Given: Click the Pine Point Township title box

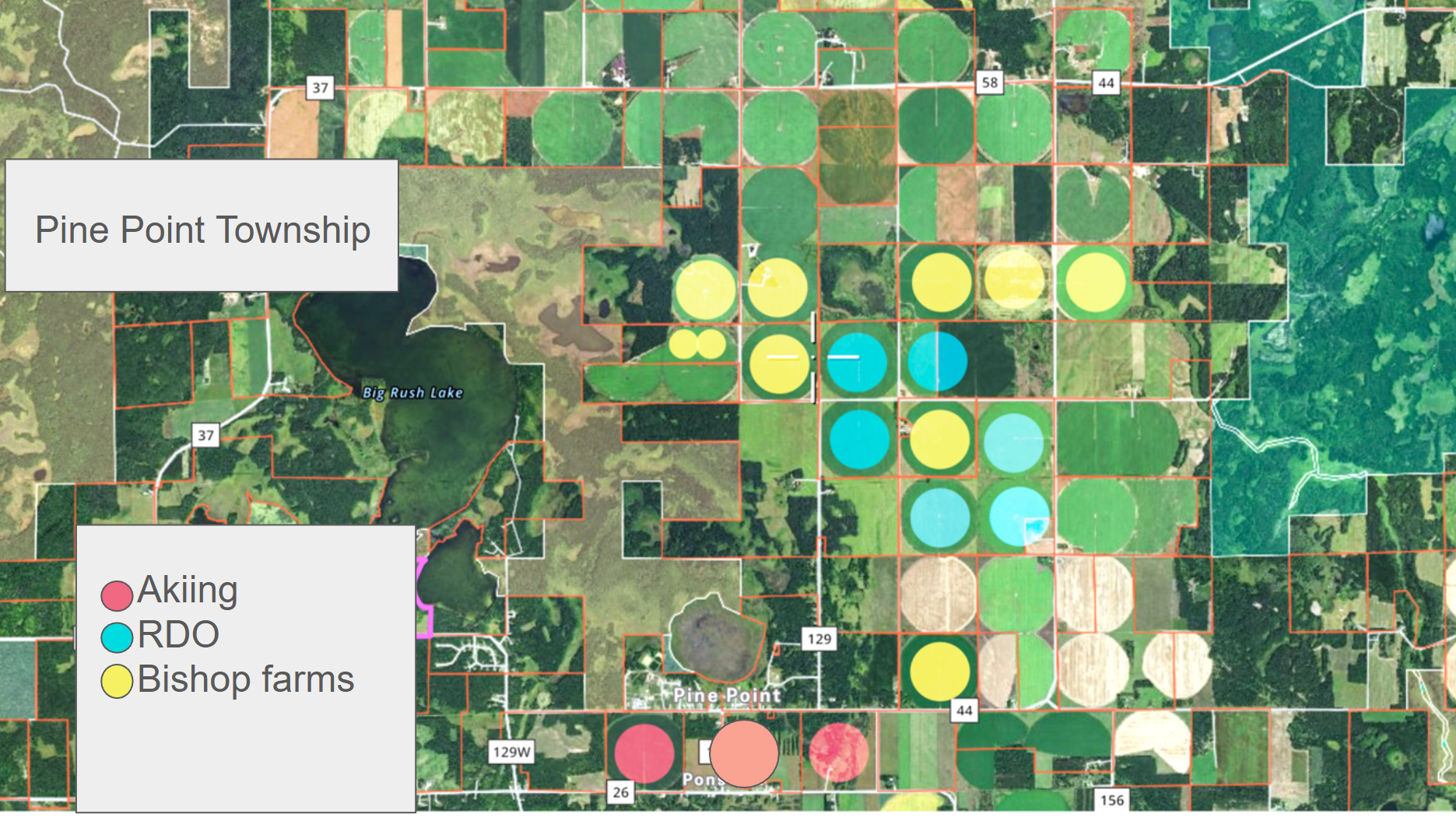Looking at the screenshot, I should pos(202,226).
